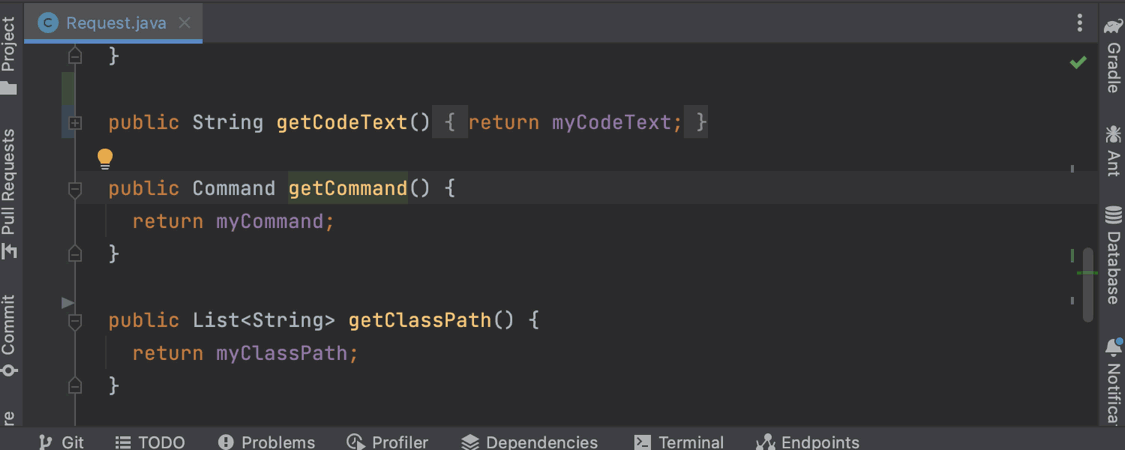Open the Notifications panel
Screen dimensions: 1125x450
[1112, 380]
